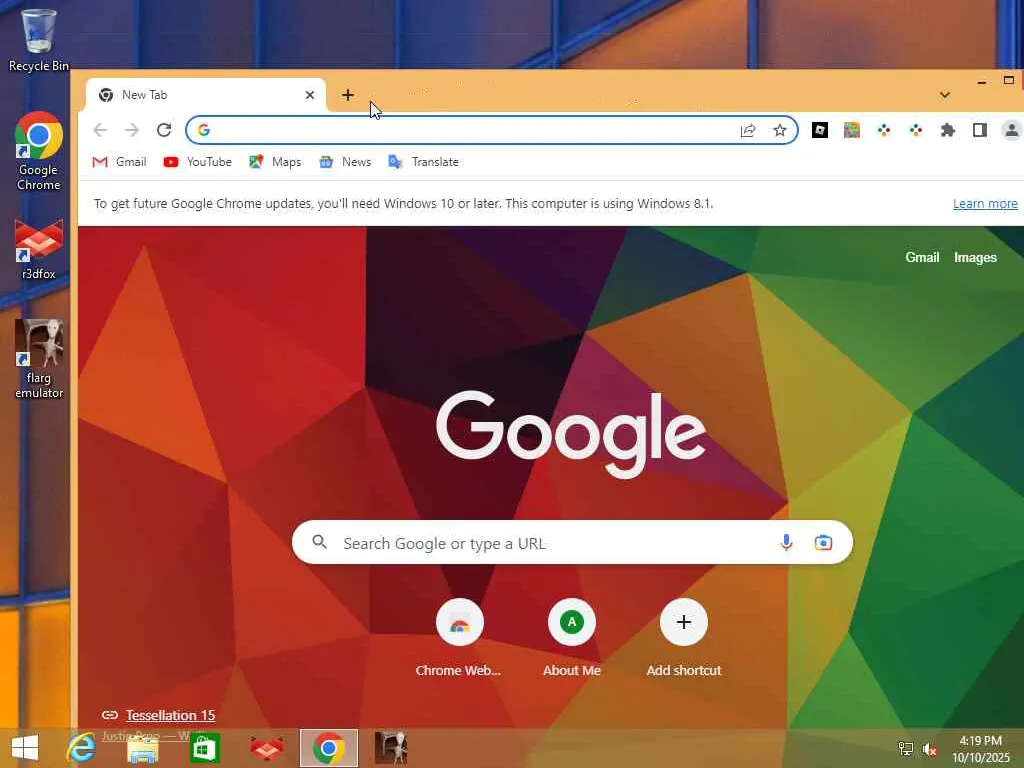Select the Google Chrome desktop shortcut
1024x768 pixels.
38,152
